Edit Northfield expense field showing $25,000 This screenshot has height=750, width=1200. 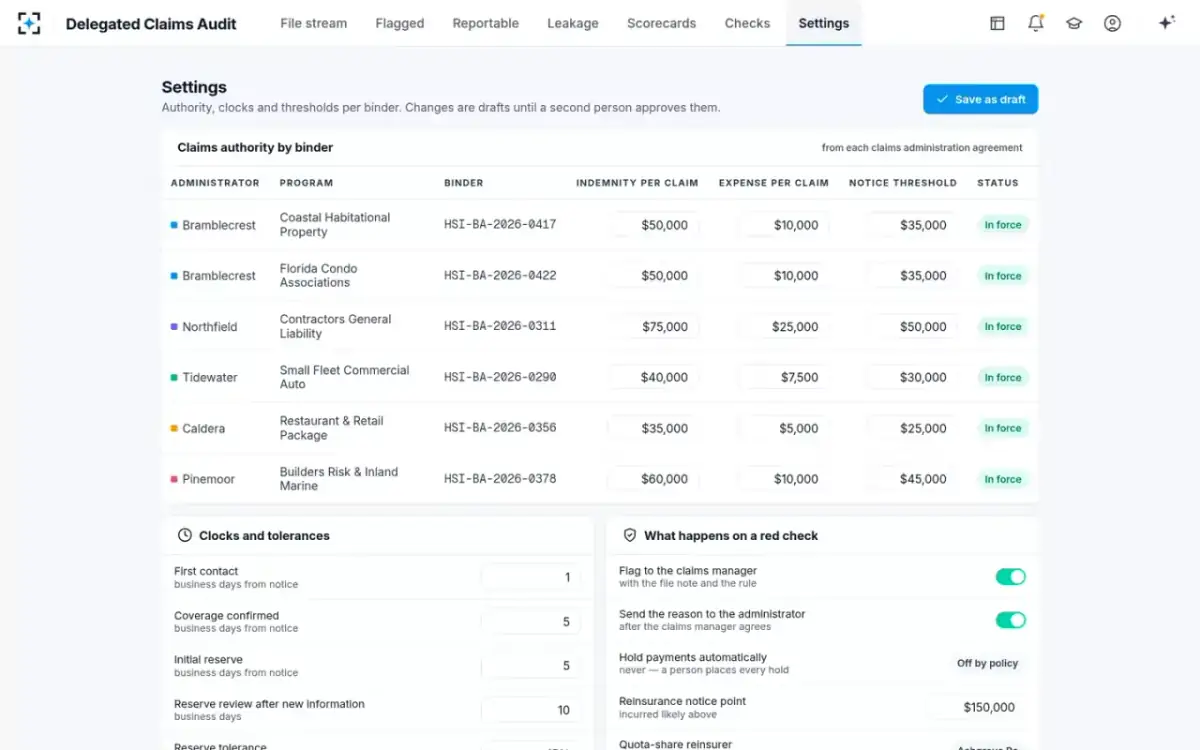pyautogui.click(x=784, y=327)
